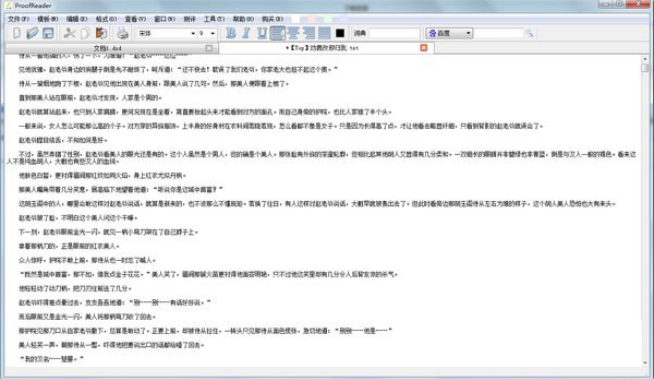
Task: Focus the search box beside 百度
Action: coord(498,33)
